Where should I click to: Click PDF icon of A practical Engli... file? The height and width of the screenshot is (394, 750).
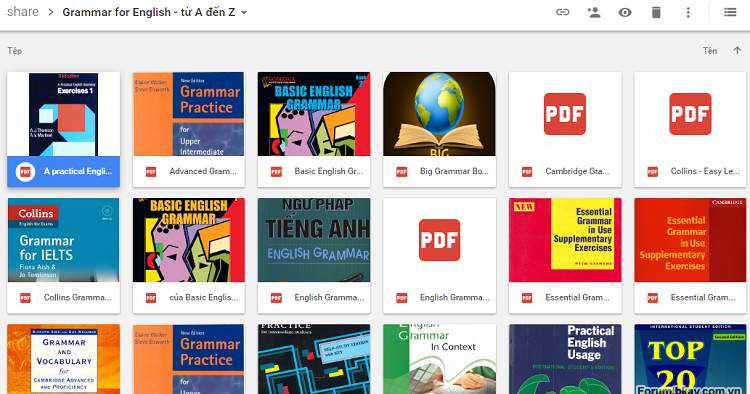[25, 172]
